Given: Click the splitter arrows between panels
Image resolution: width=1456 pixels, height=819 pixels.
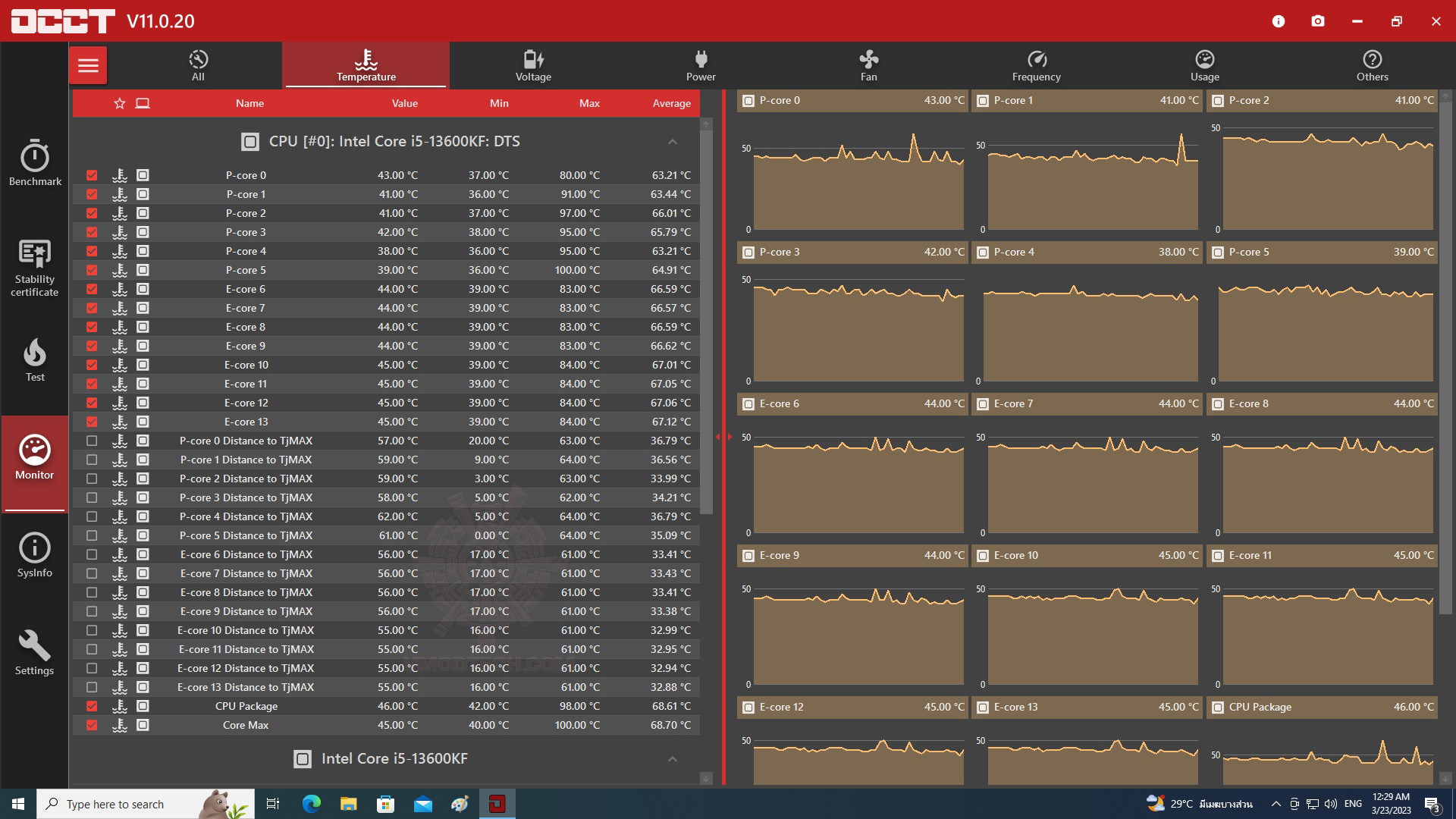Looking at the screenshot, I should (723, 437).
